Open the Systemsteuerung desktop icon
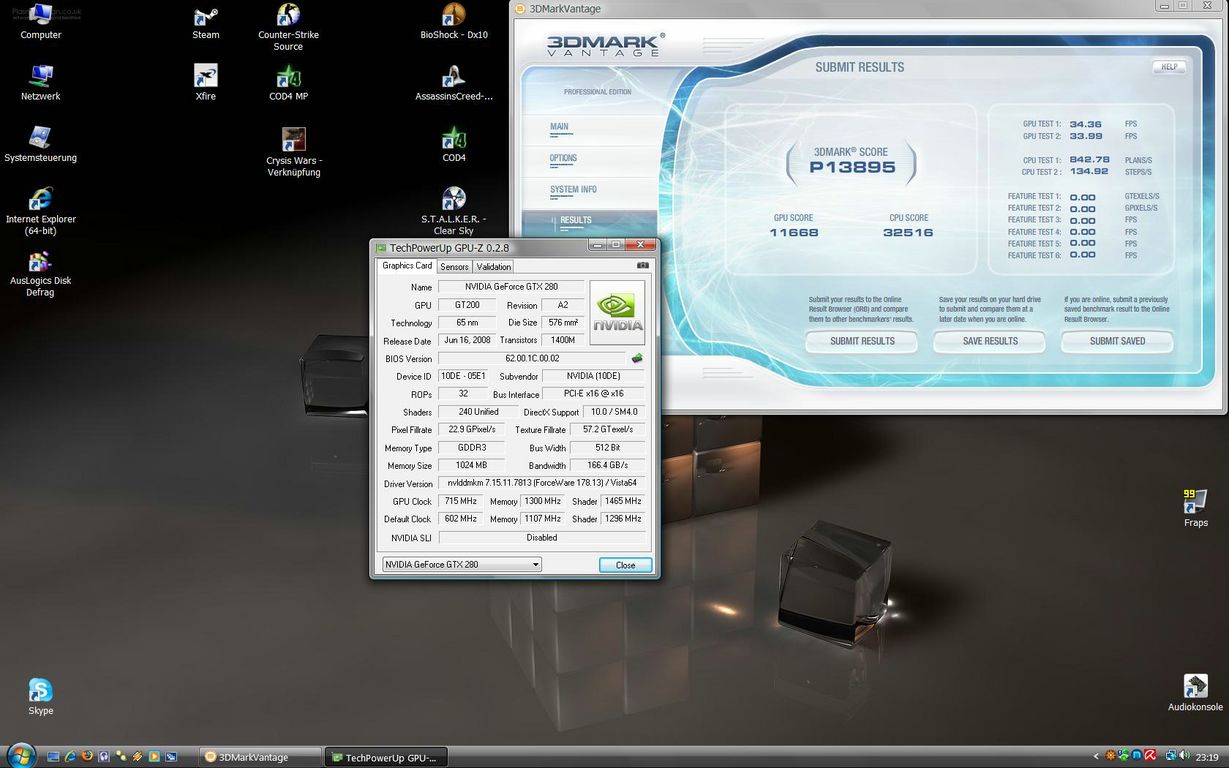The width and height of the screenshot is (1229, 768). click(x=40, y=145)
